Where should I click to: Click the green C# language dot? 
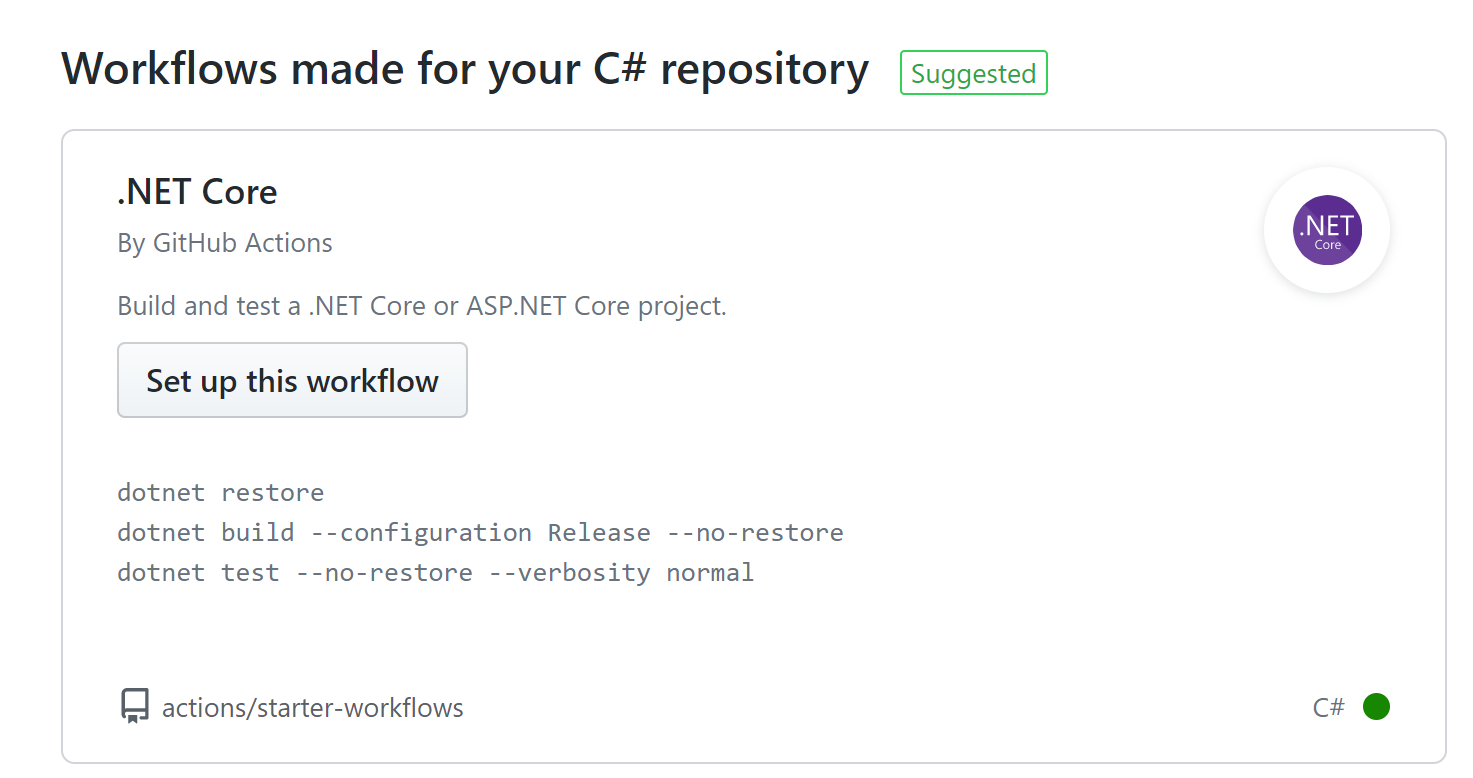tap(1376, 707)
